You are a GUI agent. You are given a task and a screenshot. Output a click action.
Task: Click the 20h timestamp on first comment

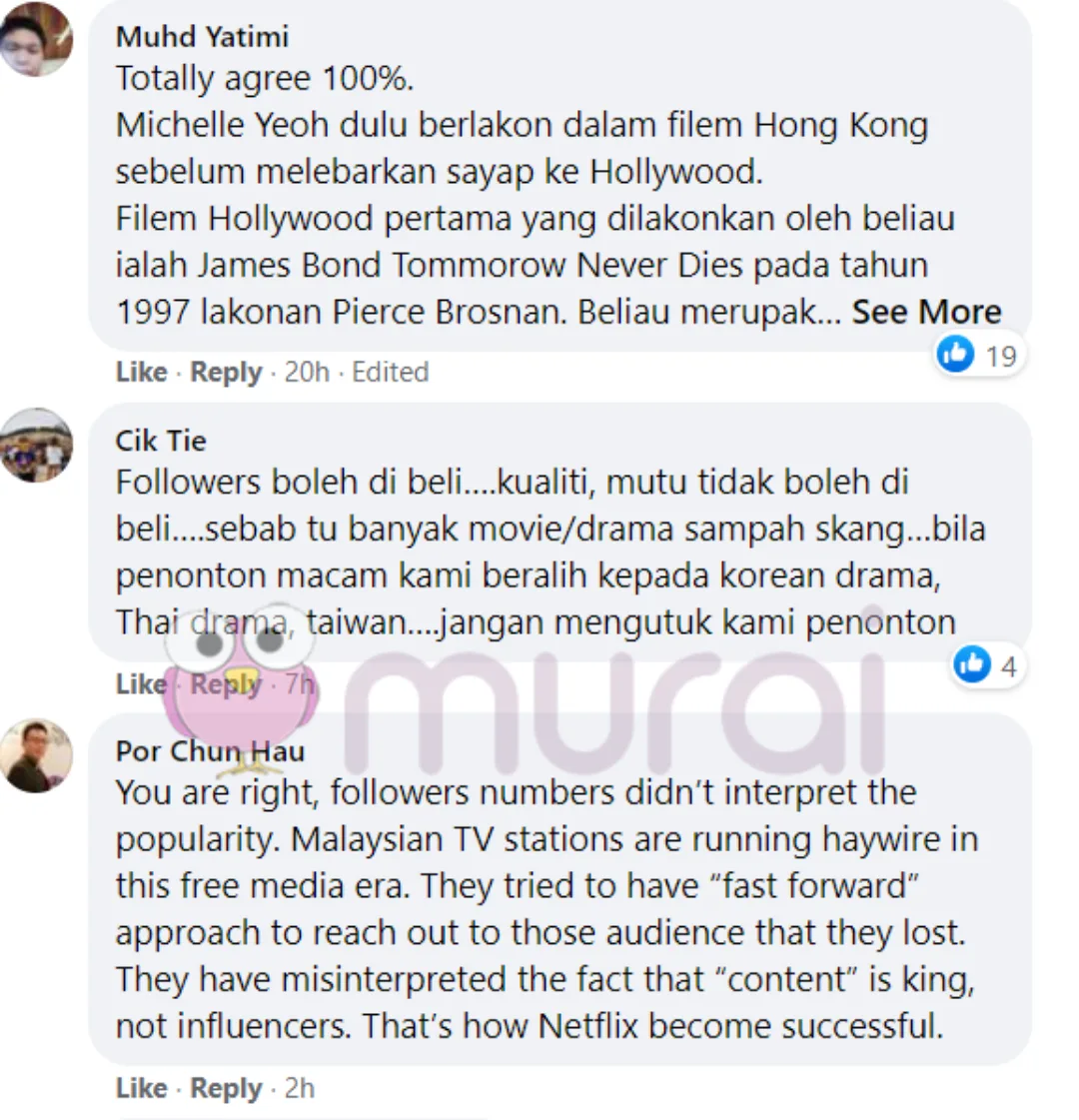(307, 372)
